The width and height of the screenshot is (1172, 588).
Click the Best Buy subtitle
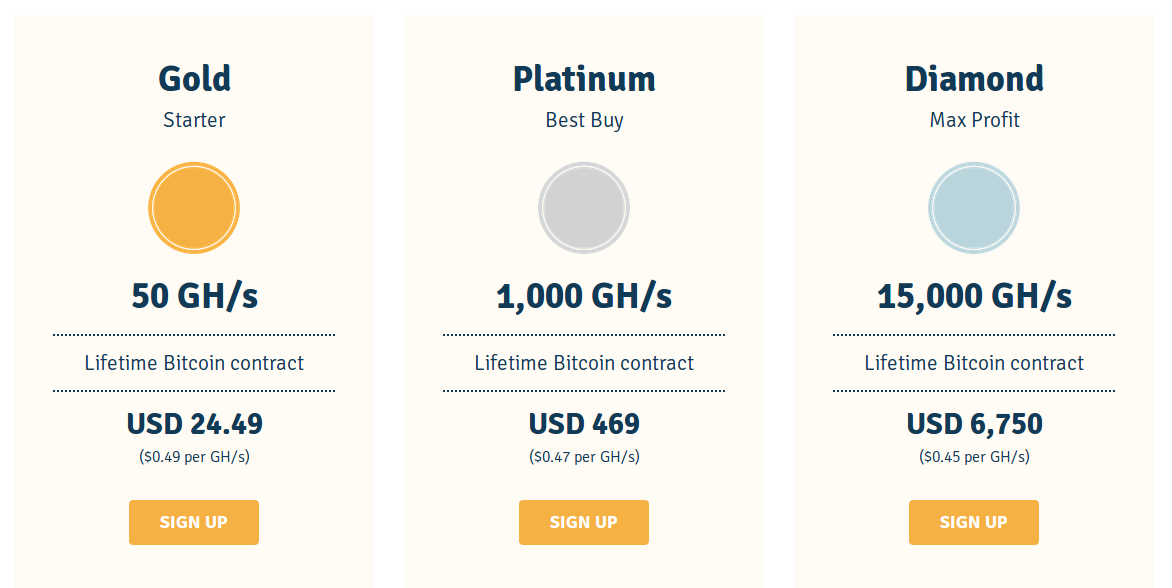click(x=584, y=120)
